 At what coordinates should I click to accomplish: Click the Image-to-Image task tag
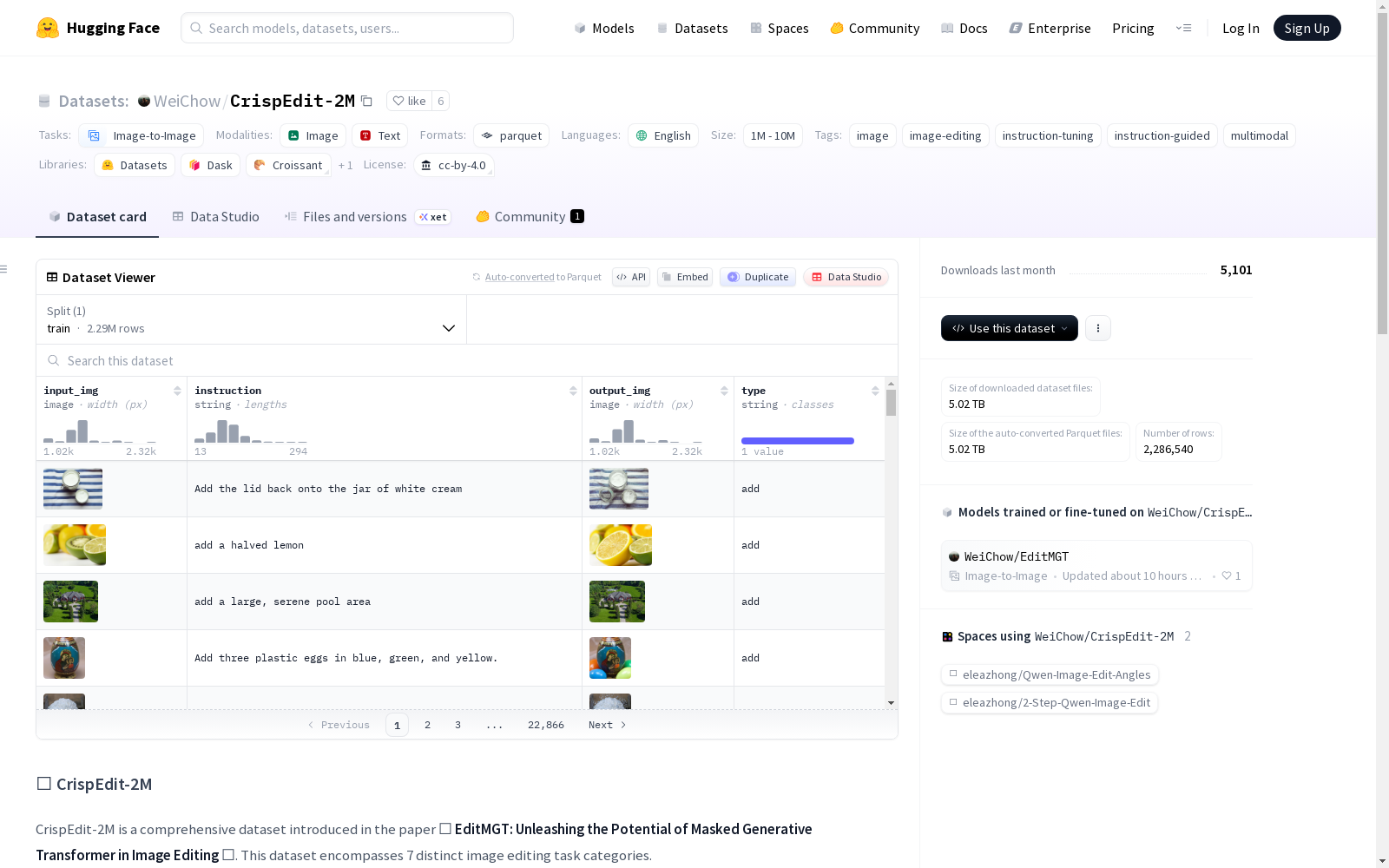click(142, 135)
